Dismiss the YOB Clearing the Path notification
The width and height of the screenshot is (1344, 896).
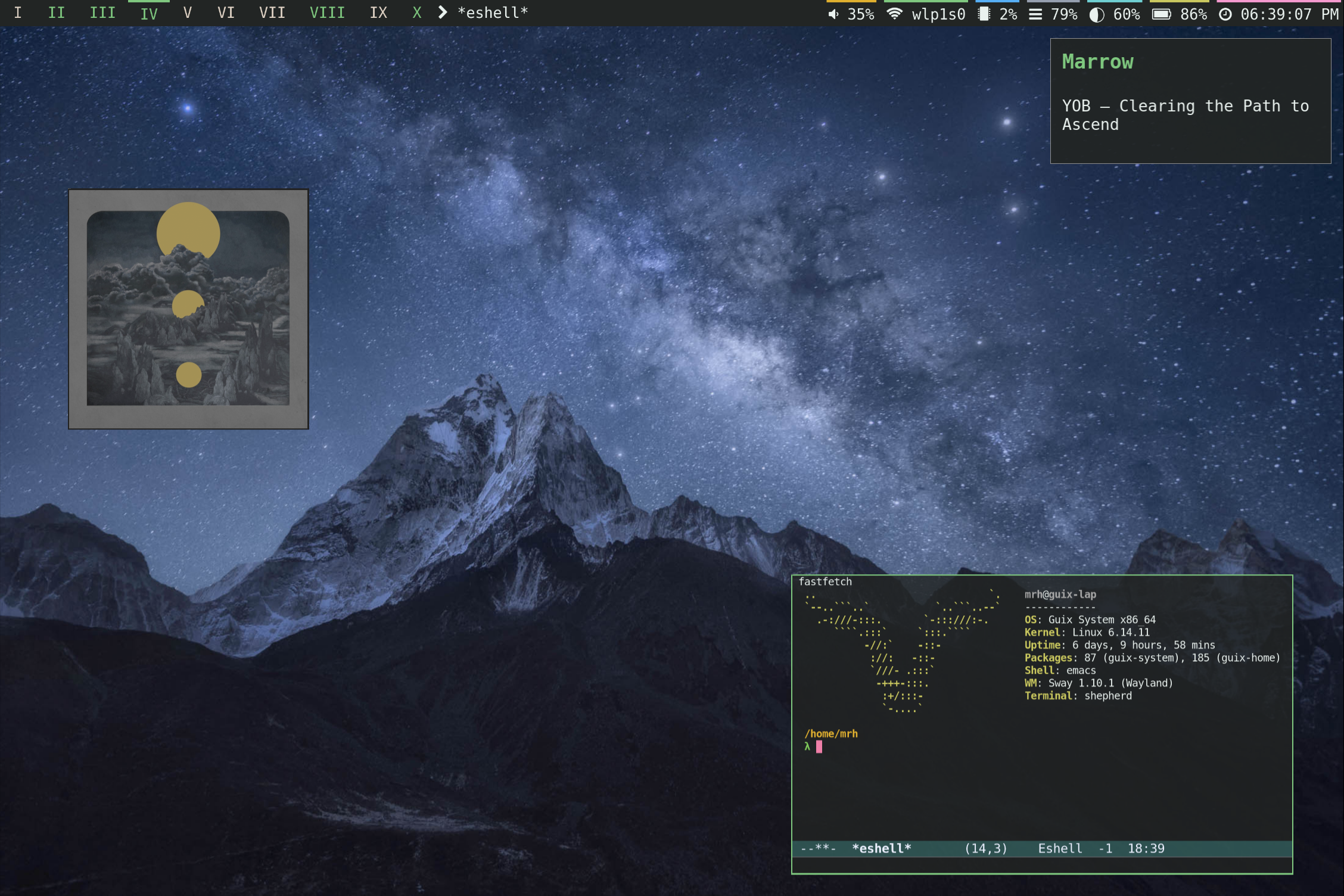[x=1190, y=101]
